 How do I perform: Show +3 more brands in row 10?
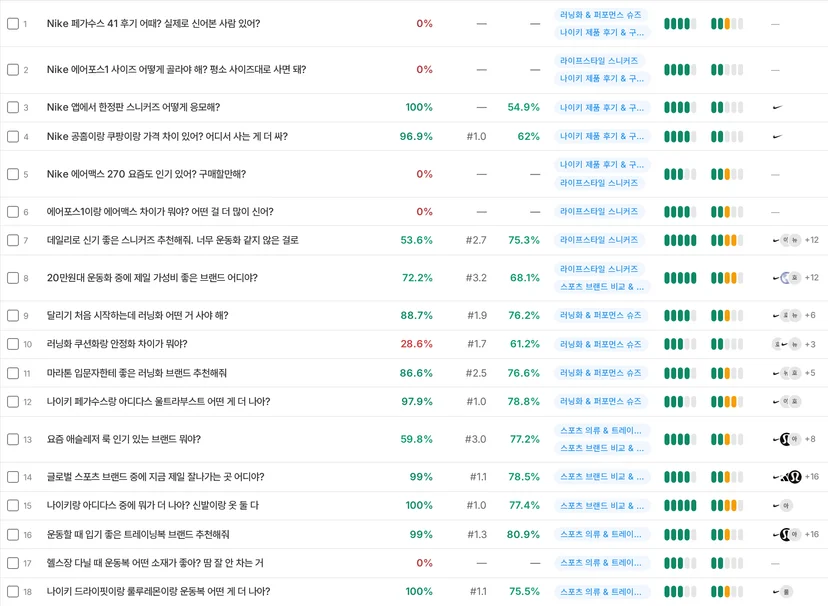[810, 344]
